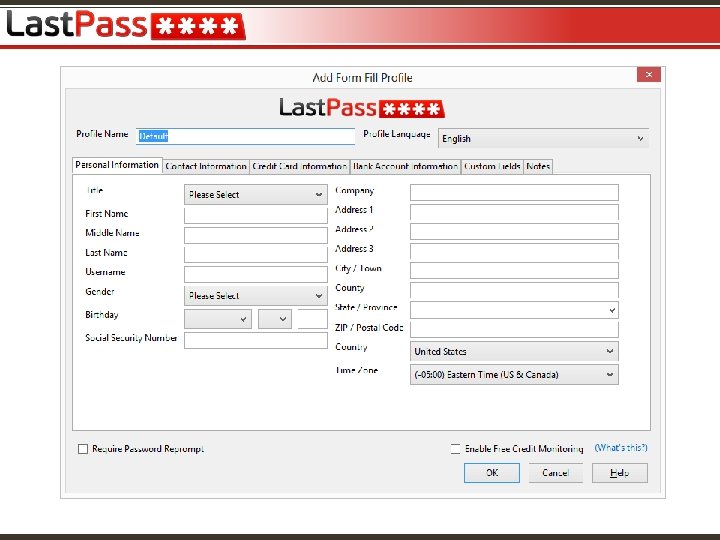The image size is (720, 540).
Task: Open the Gender Please Select dropdown
Action: tap(255, 296)
